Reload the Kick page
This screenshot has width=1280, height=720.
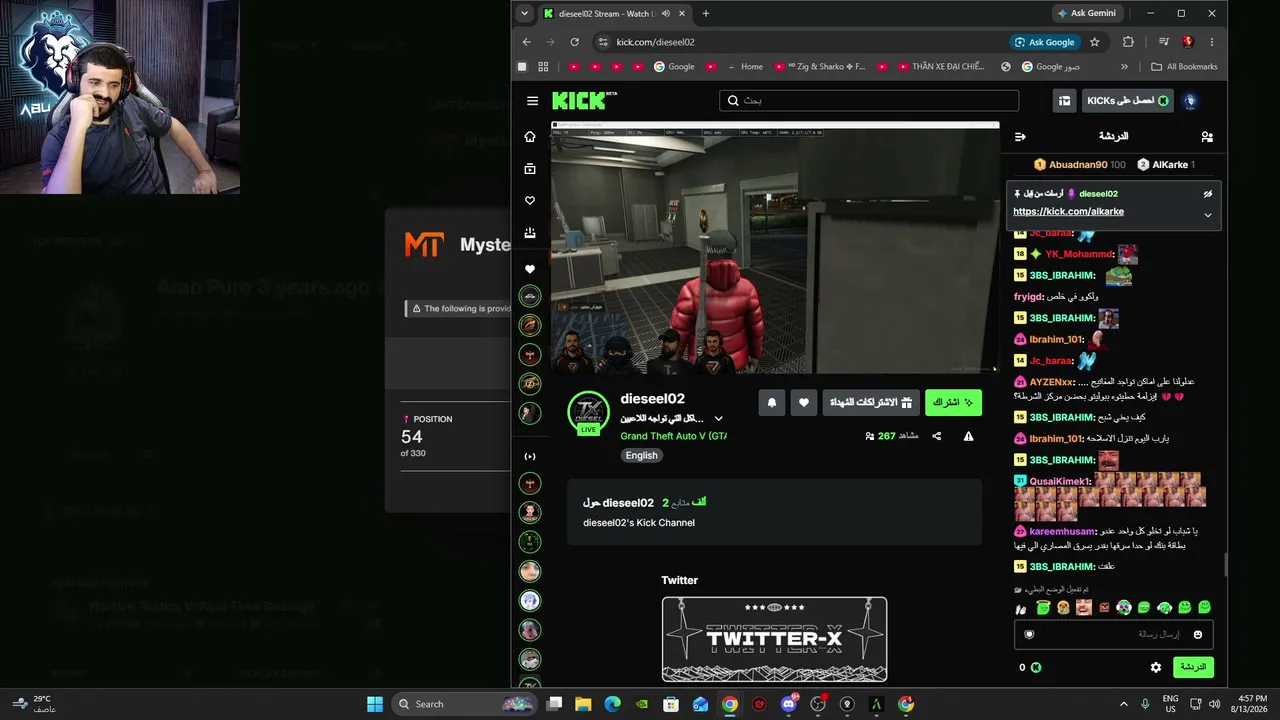pos(574,42)
